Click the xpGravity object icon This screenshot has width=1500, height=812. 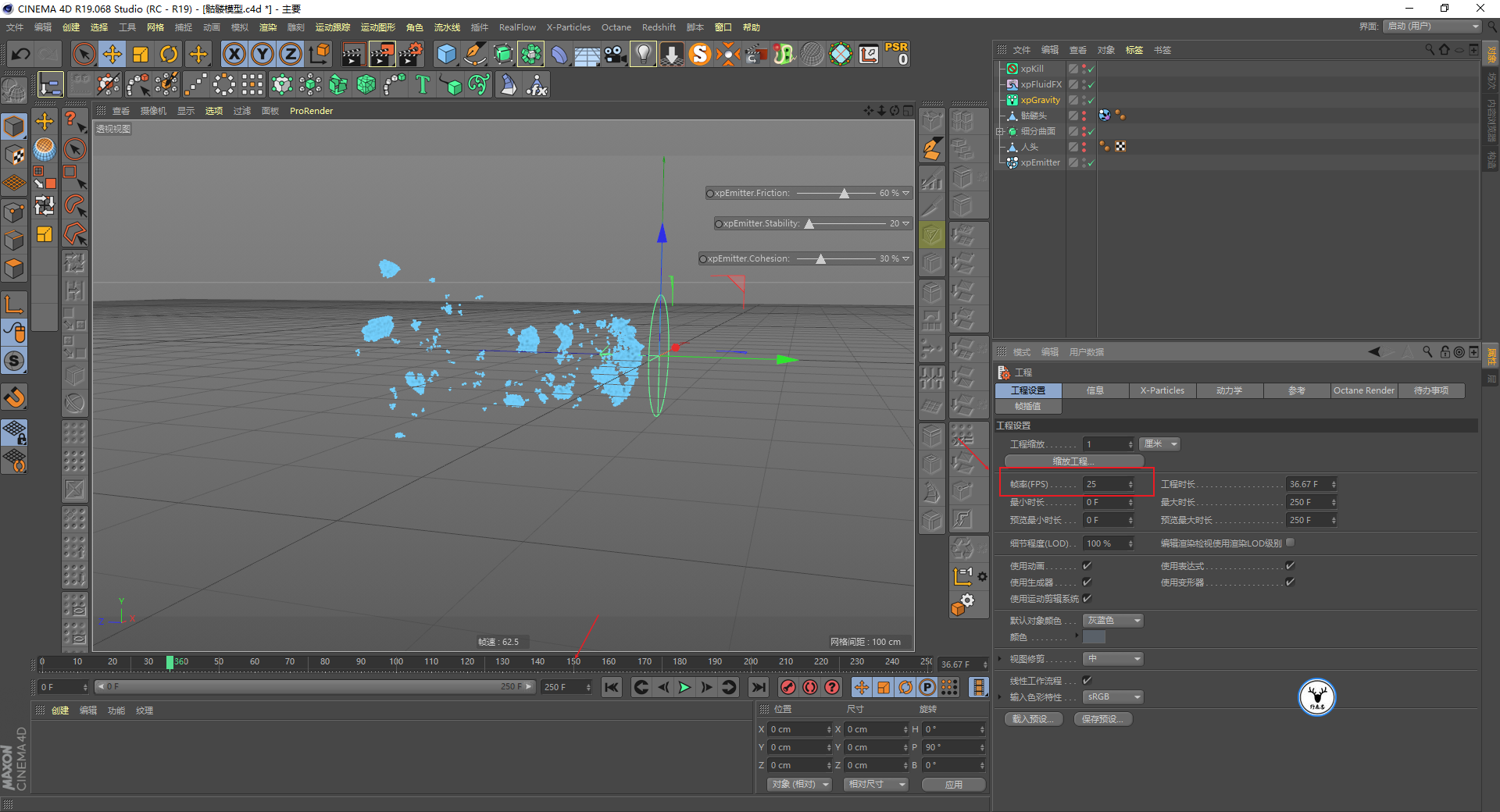(x=1012, y=100)
